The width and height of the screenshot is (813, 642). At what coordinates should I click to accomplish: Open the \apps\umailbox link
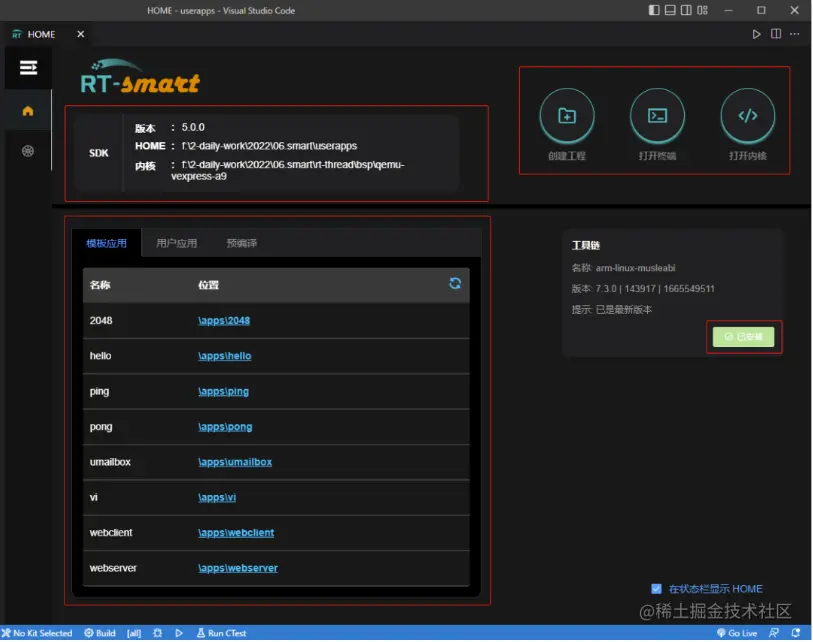(235, 462)
